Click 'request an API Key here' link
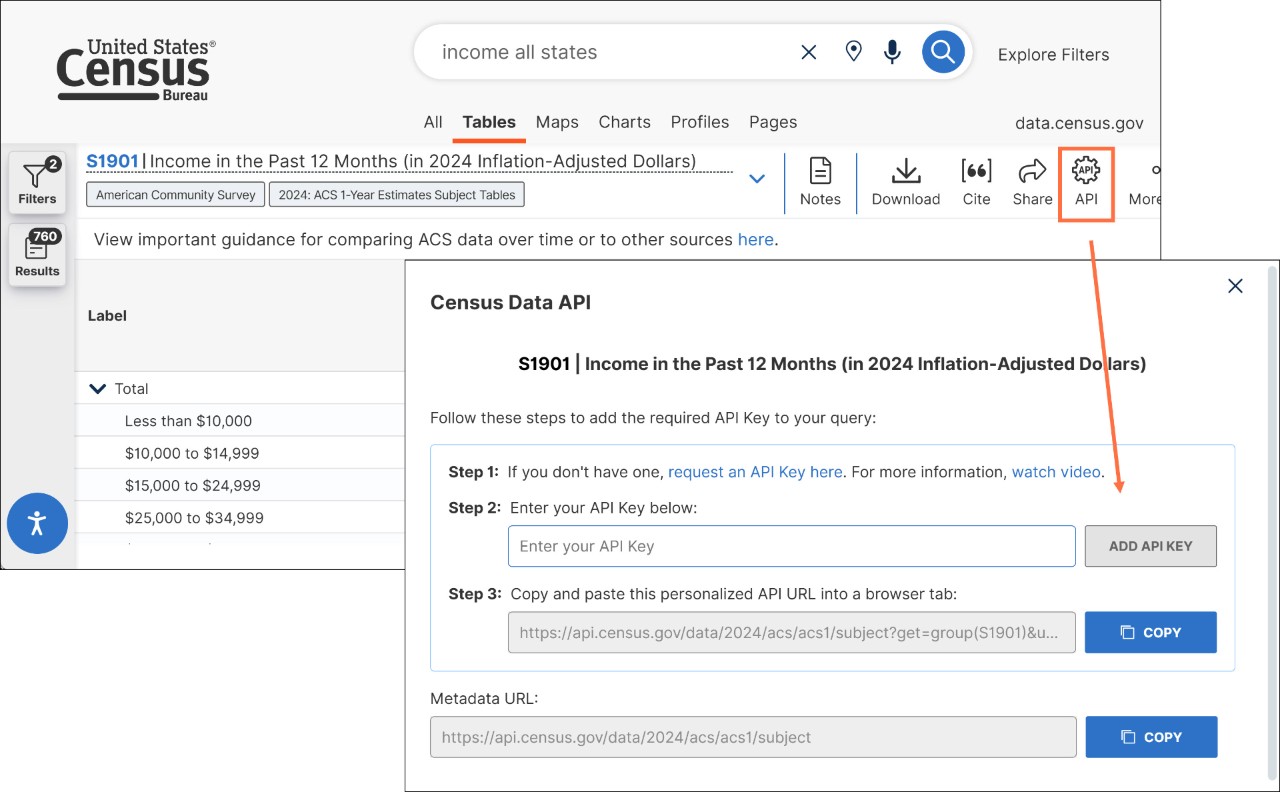Image resolution: width=1280 pixels, height=792 pixels. 755,472
